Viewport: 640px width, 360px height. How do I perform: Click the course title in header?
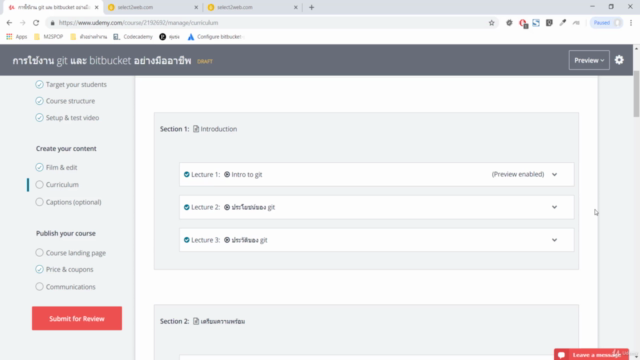(x=102, y=60)
